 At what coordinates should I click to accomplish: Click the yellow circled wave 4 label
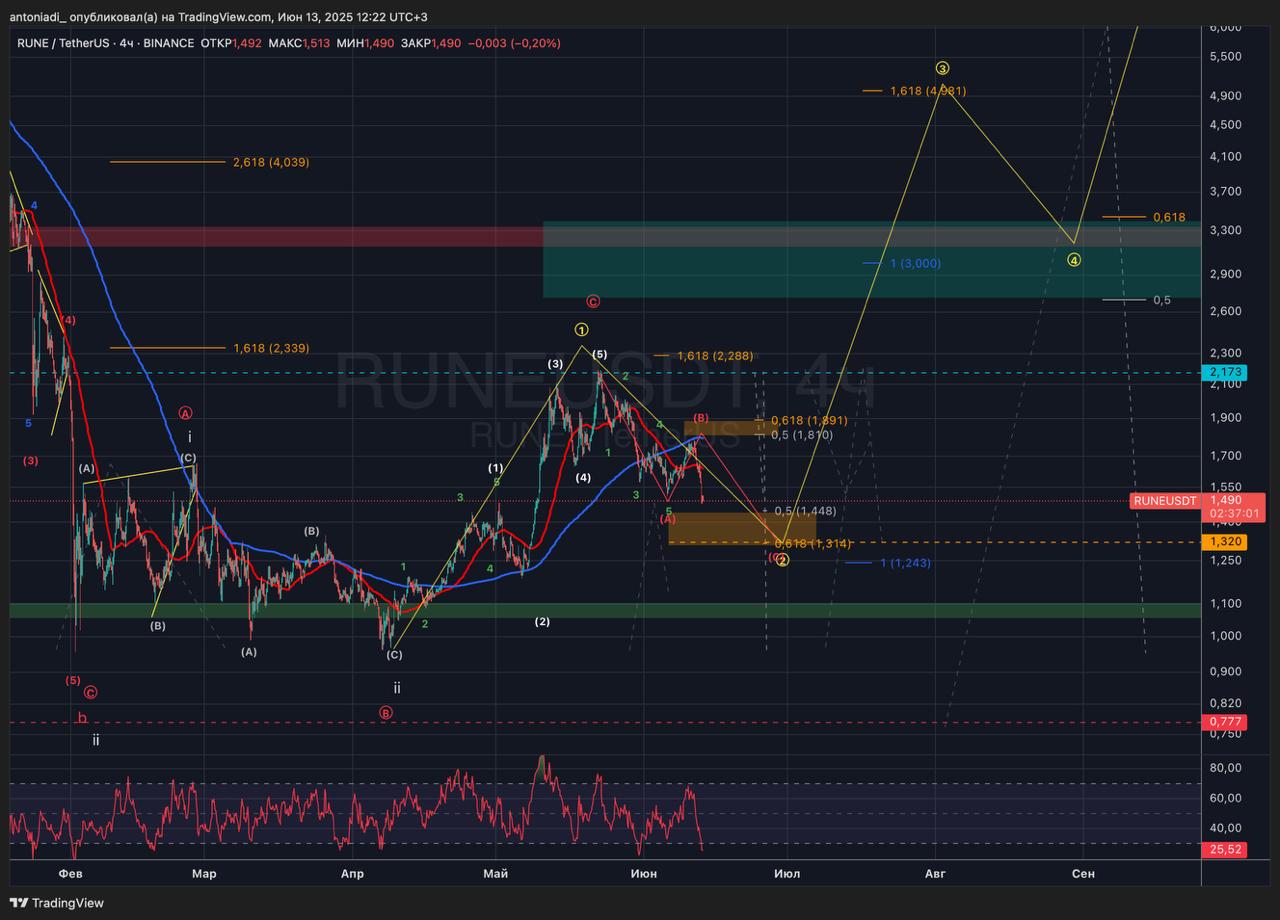coord(1073,260)
